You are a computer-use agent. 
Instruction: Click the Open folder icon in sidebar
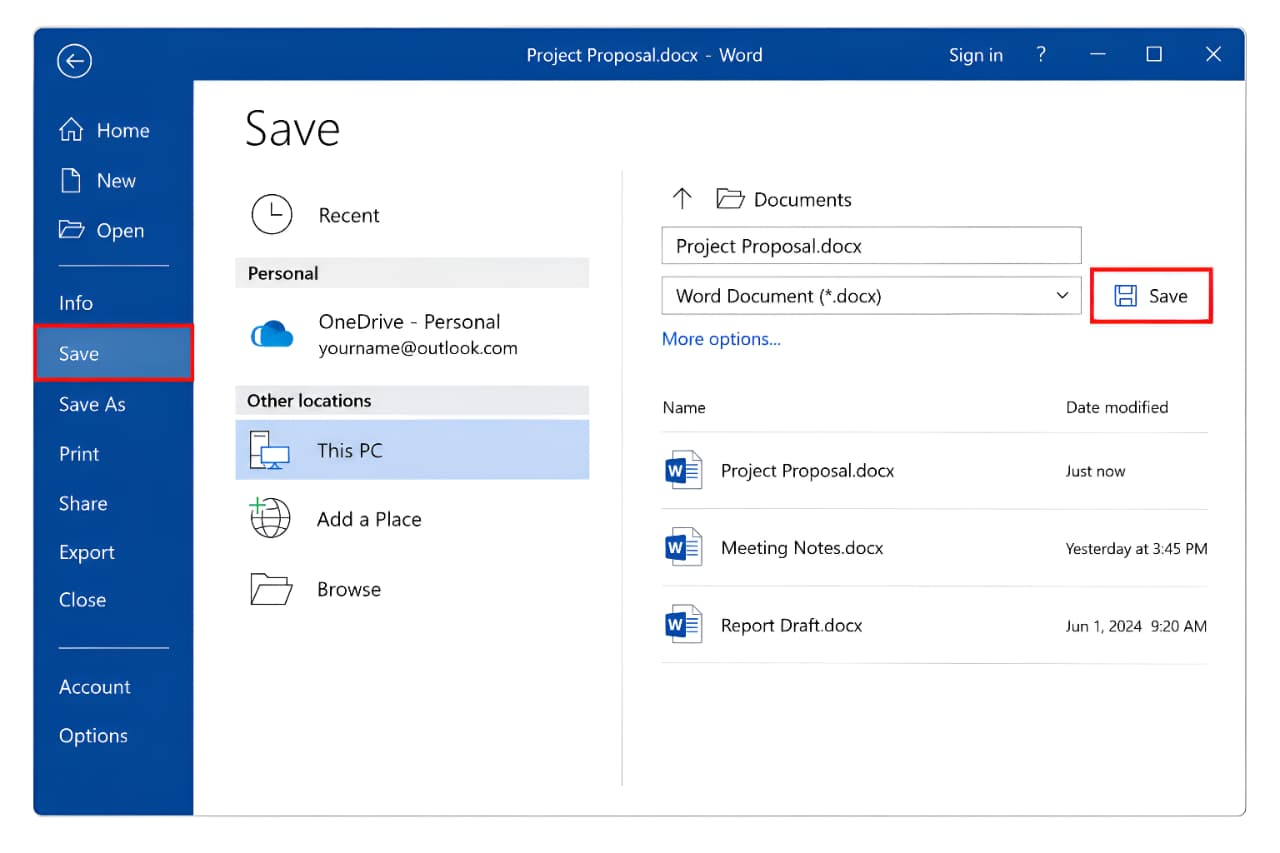click(x=72, y=230)
